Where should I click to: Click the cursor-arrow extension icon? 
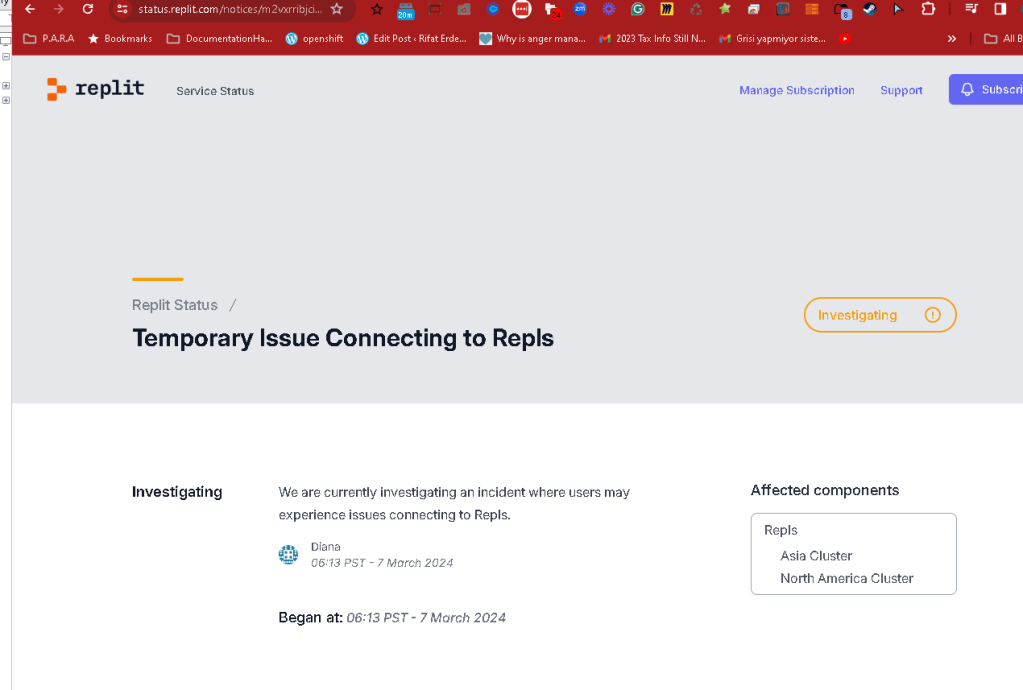[898, 9]
